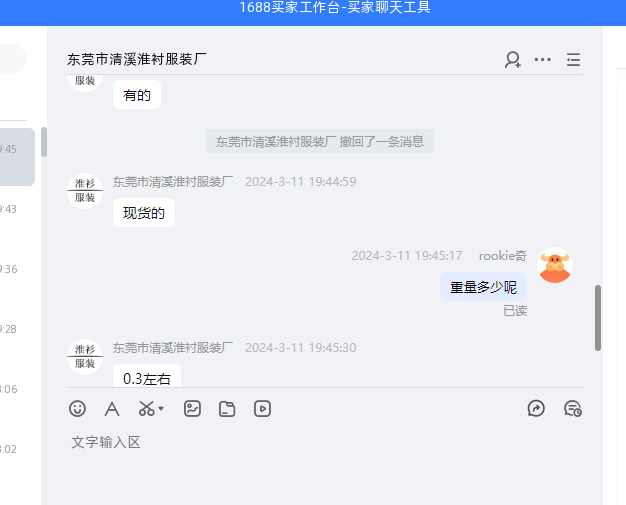Send an image with picture icon

tap(192, 409)
